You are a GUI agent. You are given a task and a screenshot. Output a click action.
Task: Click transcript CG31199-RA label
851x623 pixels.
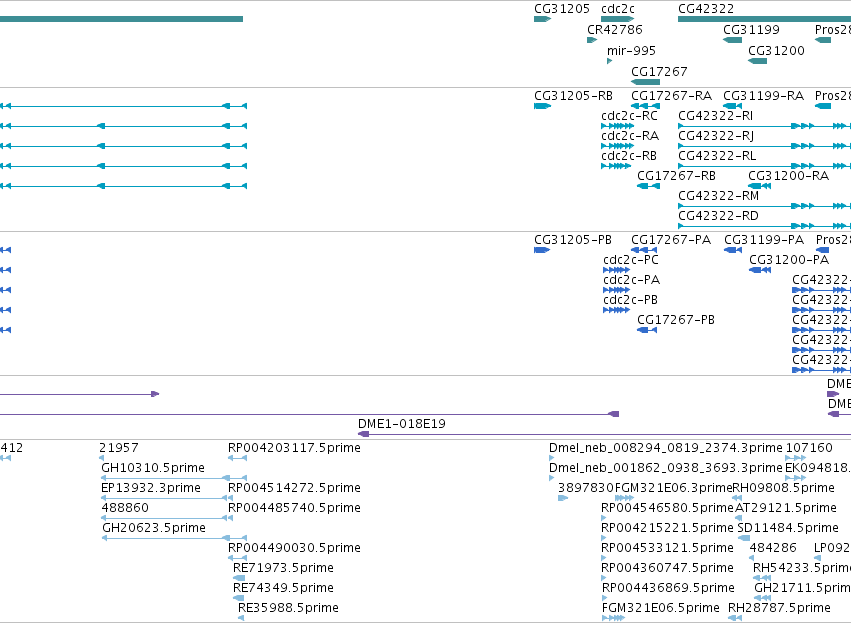point(764,96)
